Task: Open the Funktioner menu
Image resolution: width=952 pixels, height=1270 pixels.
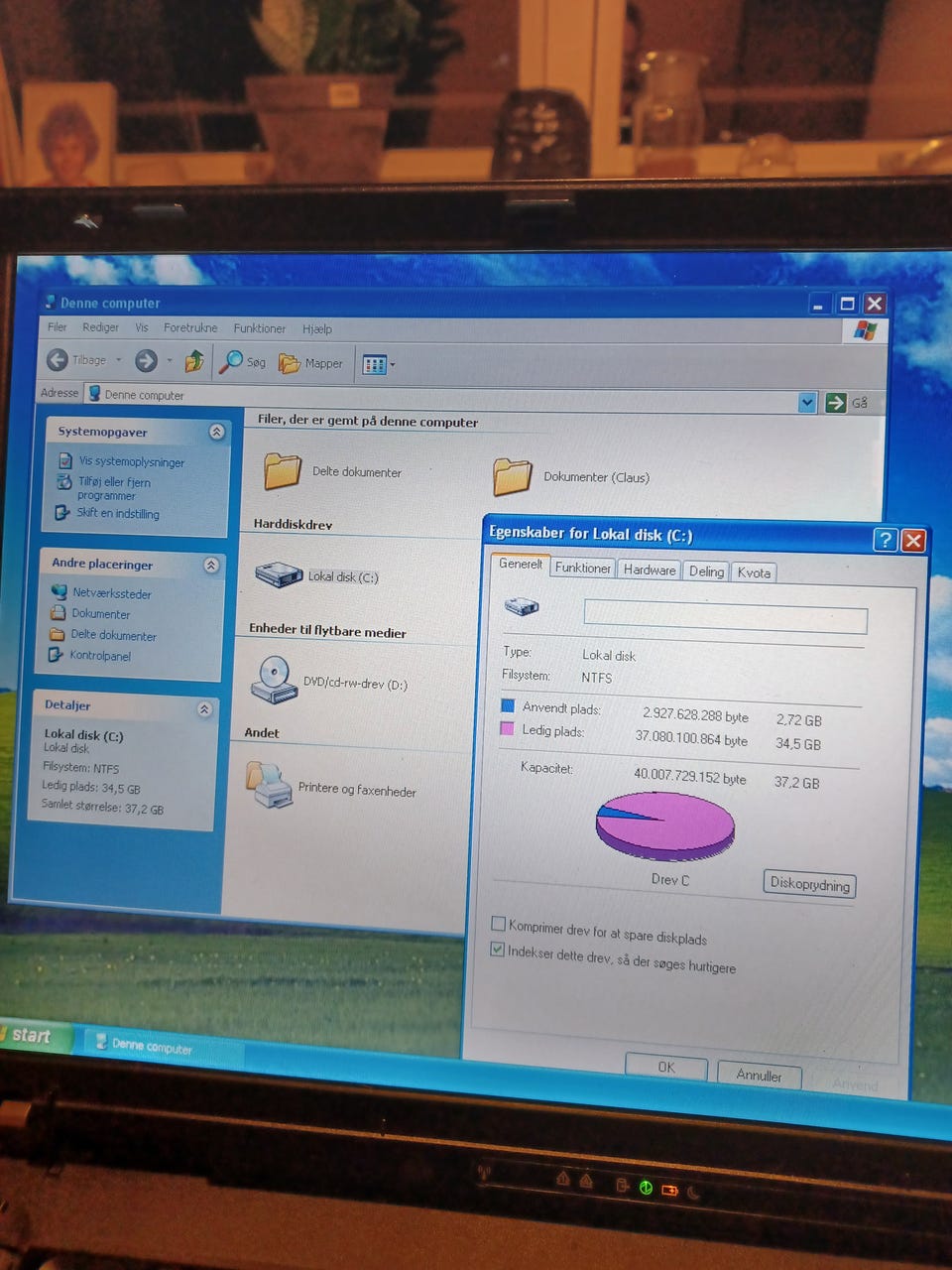Action: [x=259, y=328]
